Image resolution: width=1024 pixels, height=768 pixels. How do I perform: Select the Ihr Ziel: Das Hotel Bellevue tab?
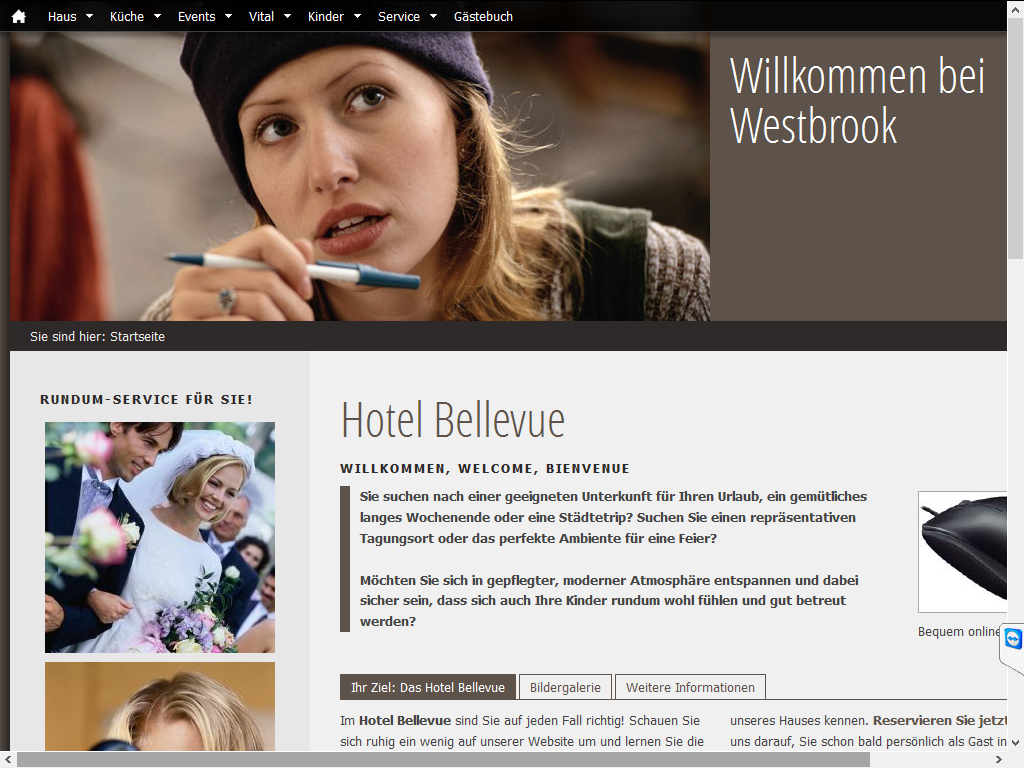pos(428,687)
